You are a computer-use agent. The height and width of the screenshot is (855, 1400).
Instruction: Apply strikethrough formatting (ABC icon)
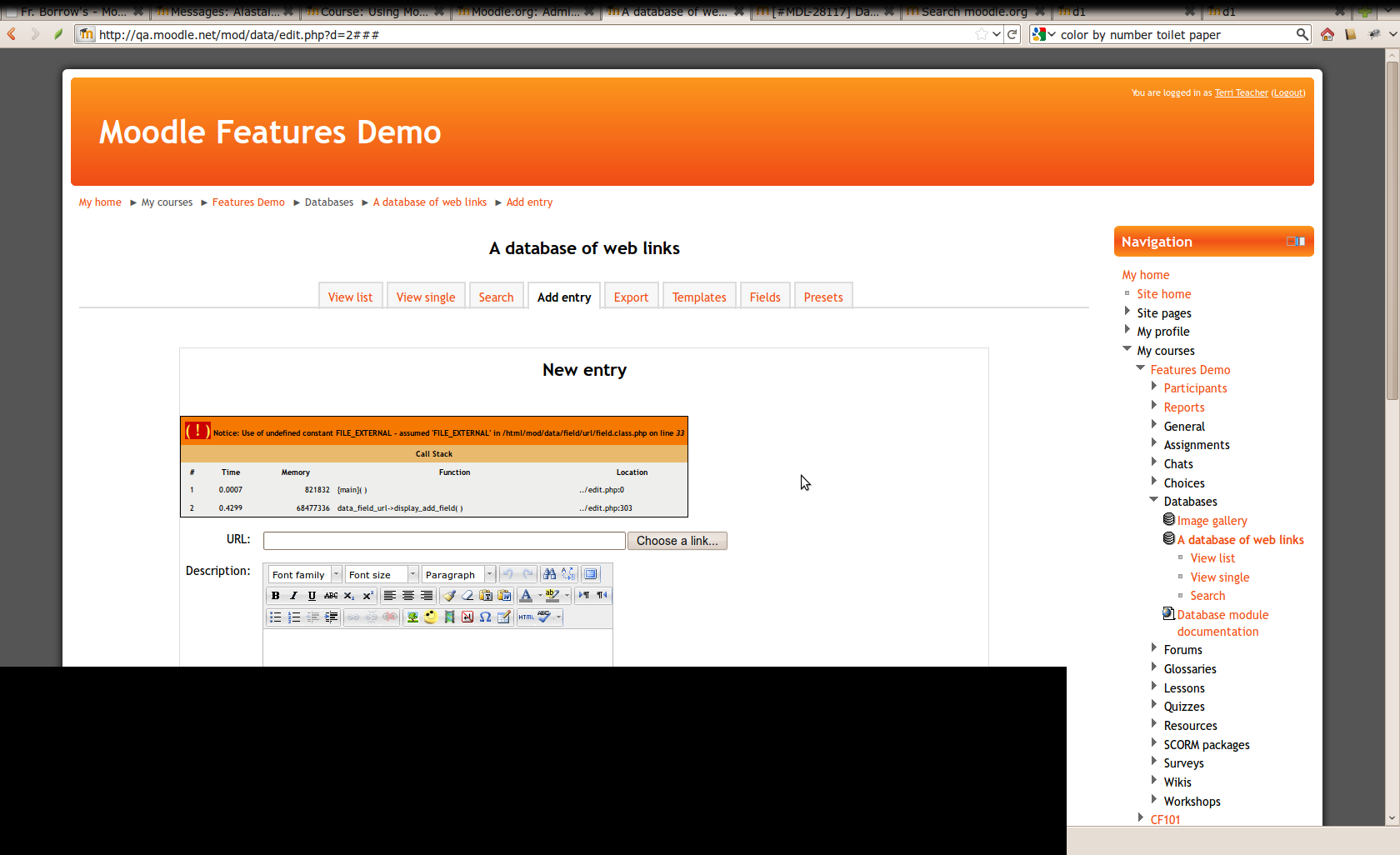coord(330,595)
